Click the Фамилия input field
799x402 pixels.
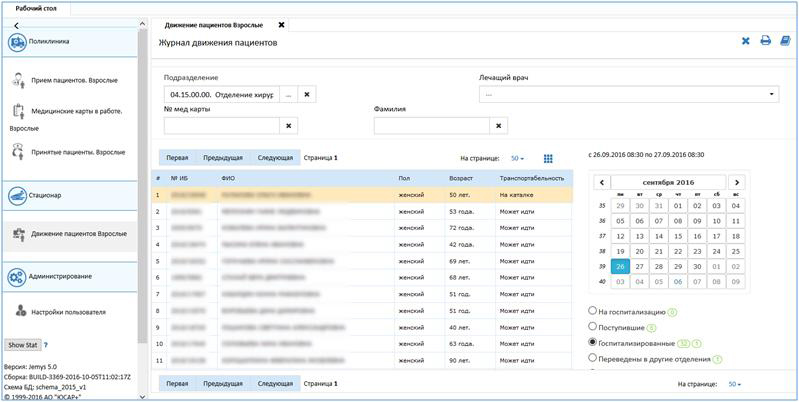[432, 126]
